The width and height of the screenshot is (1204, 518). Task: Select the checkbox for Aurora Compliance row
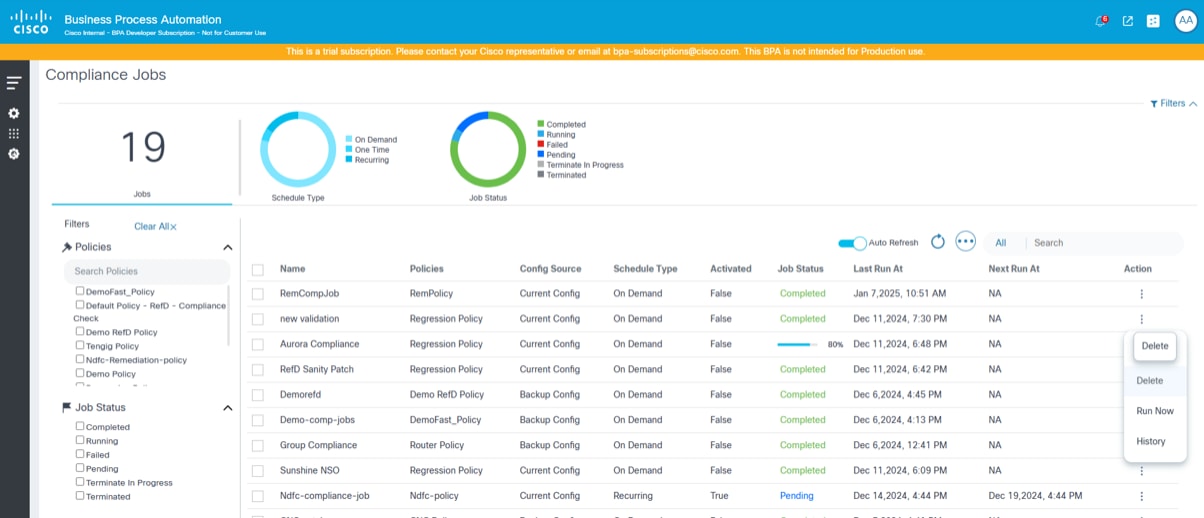(258, 344)
